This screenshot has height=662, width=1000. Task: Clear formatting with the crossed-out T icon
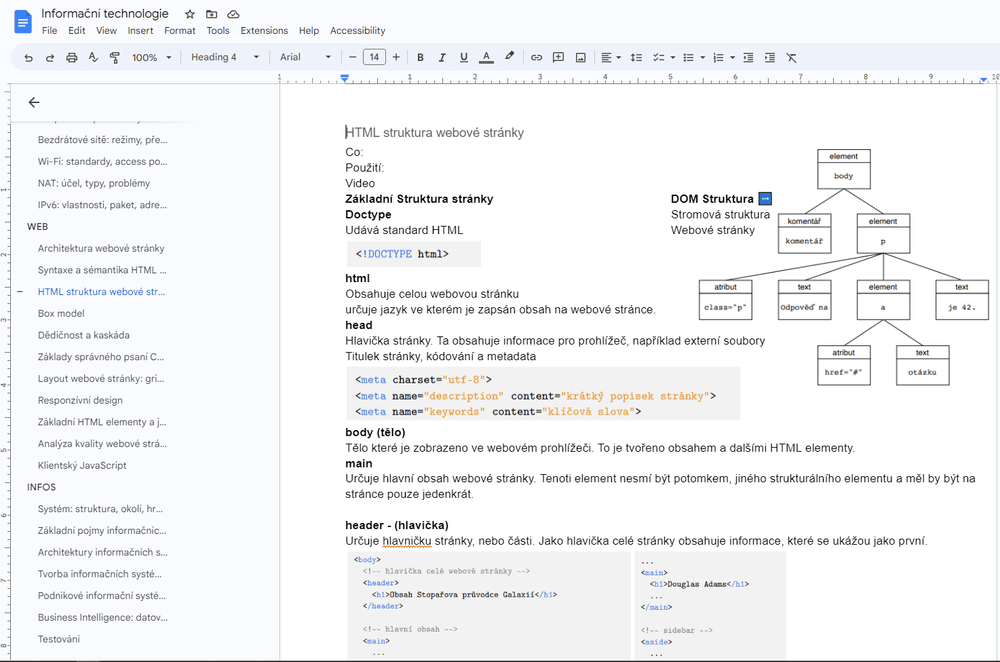click(x=791, y=58)
